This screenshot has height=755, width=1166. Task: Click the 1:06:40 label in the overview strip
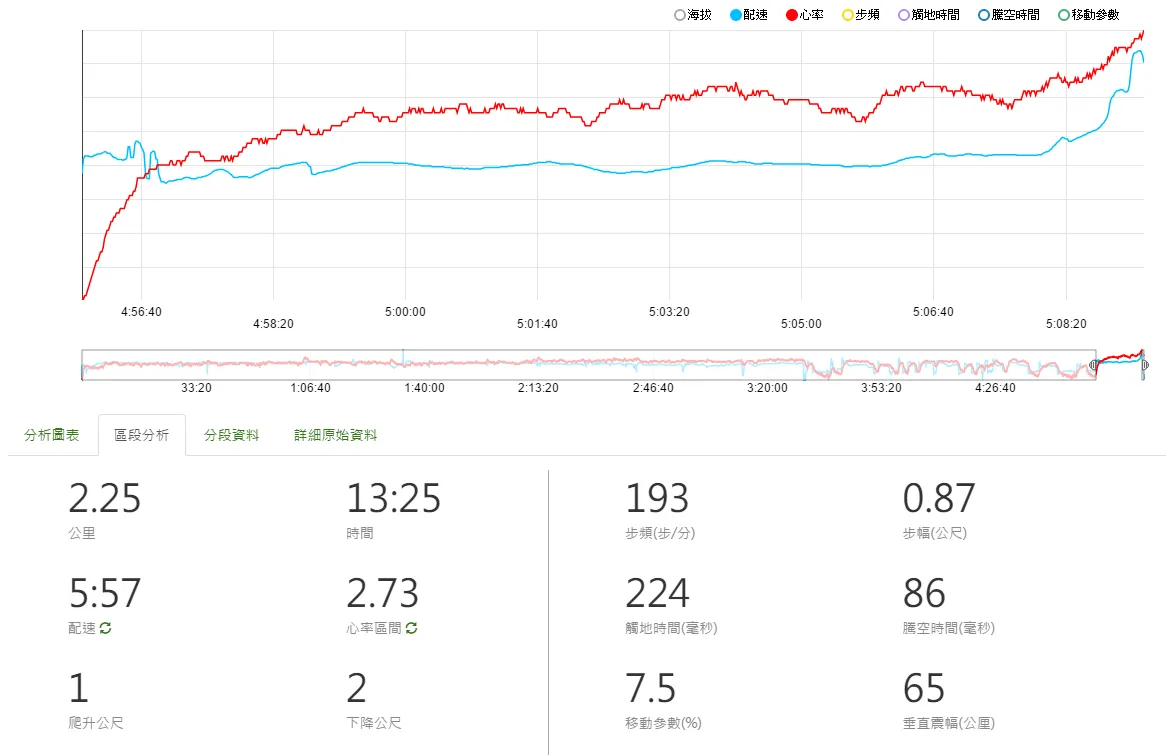[310, 388]
